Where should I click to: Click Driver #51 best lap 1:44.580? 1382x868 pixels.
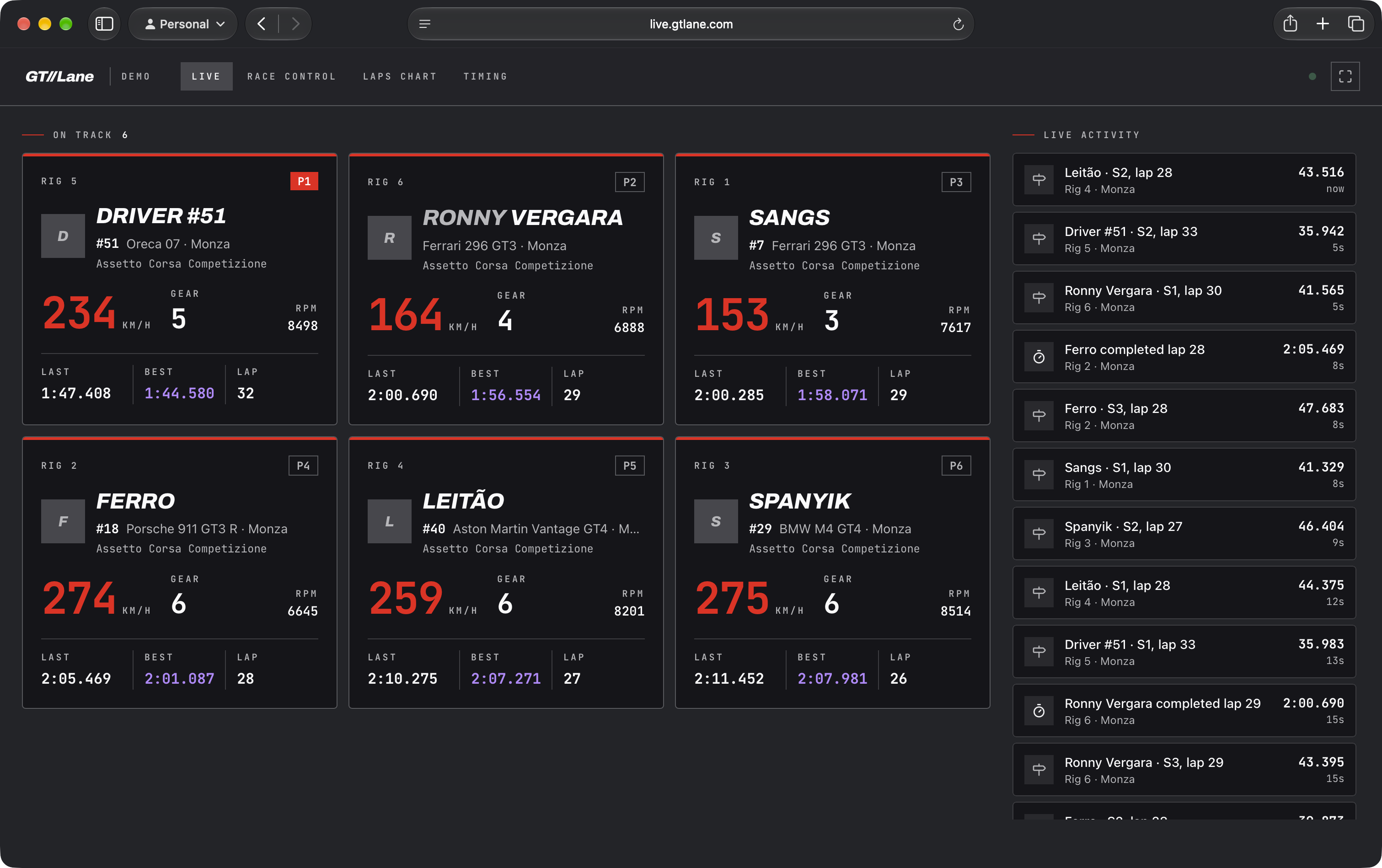(x=179, y=393)
